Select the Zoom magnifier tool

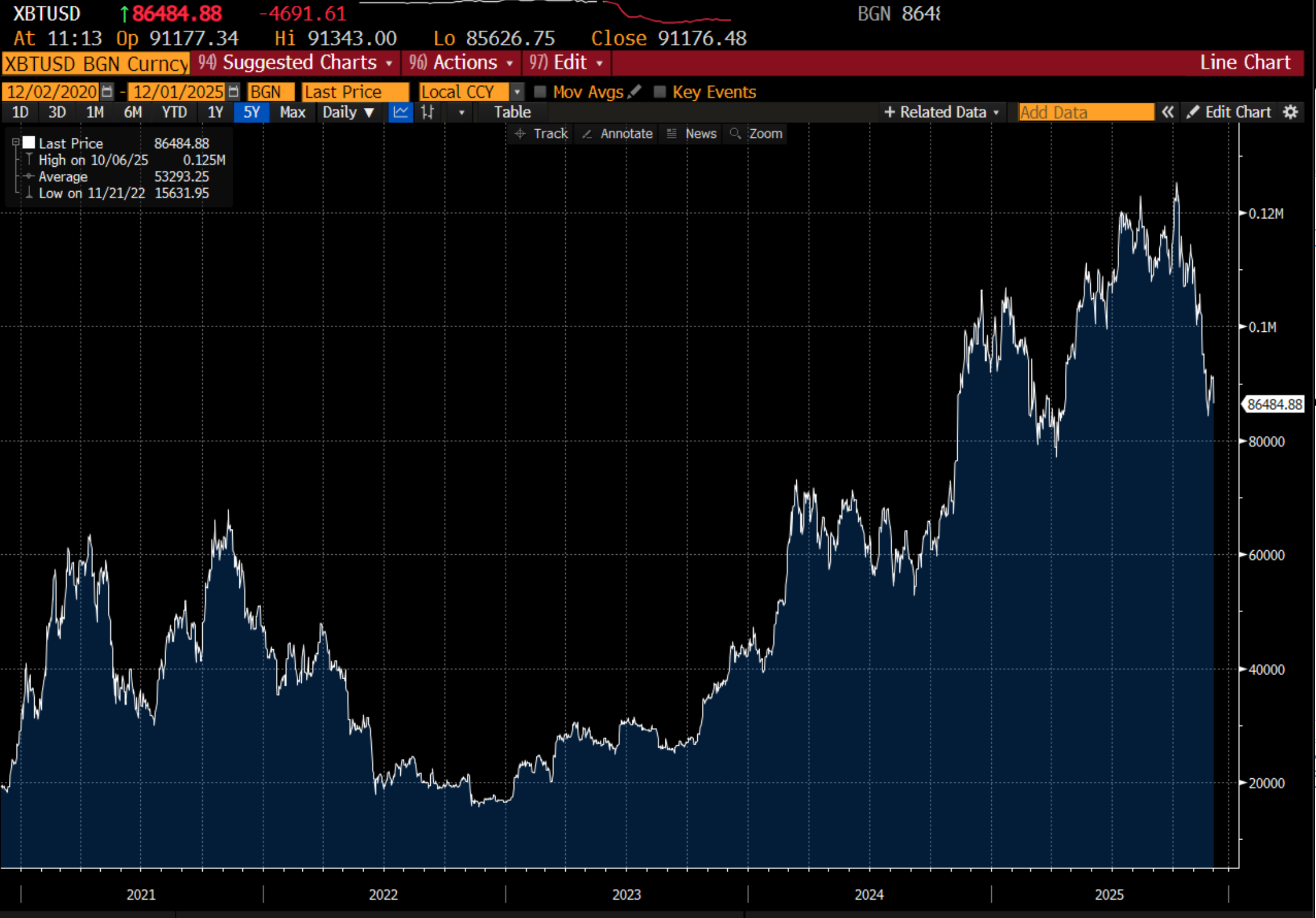click(x=757, y=134)
